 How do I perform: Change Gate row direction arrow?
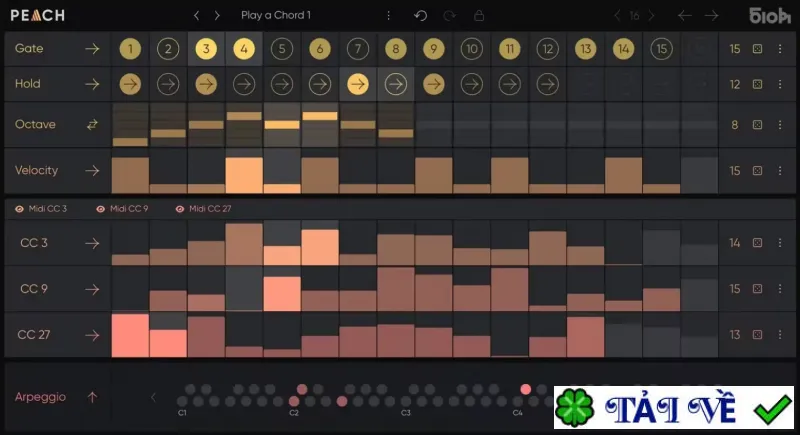click(x=92, y=48)
